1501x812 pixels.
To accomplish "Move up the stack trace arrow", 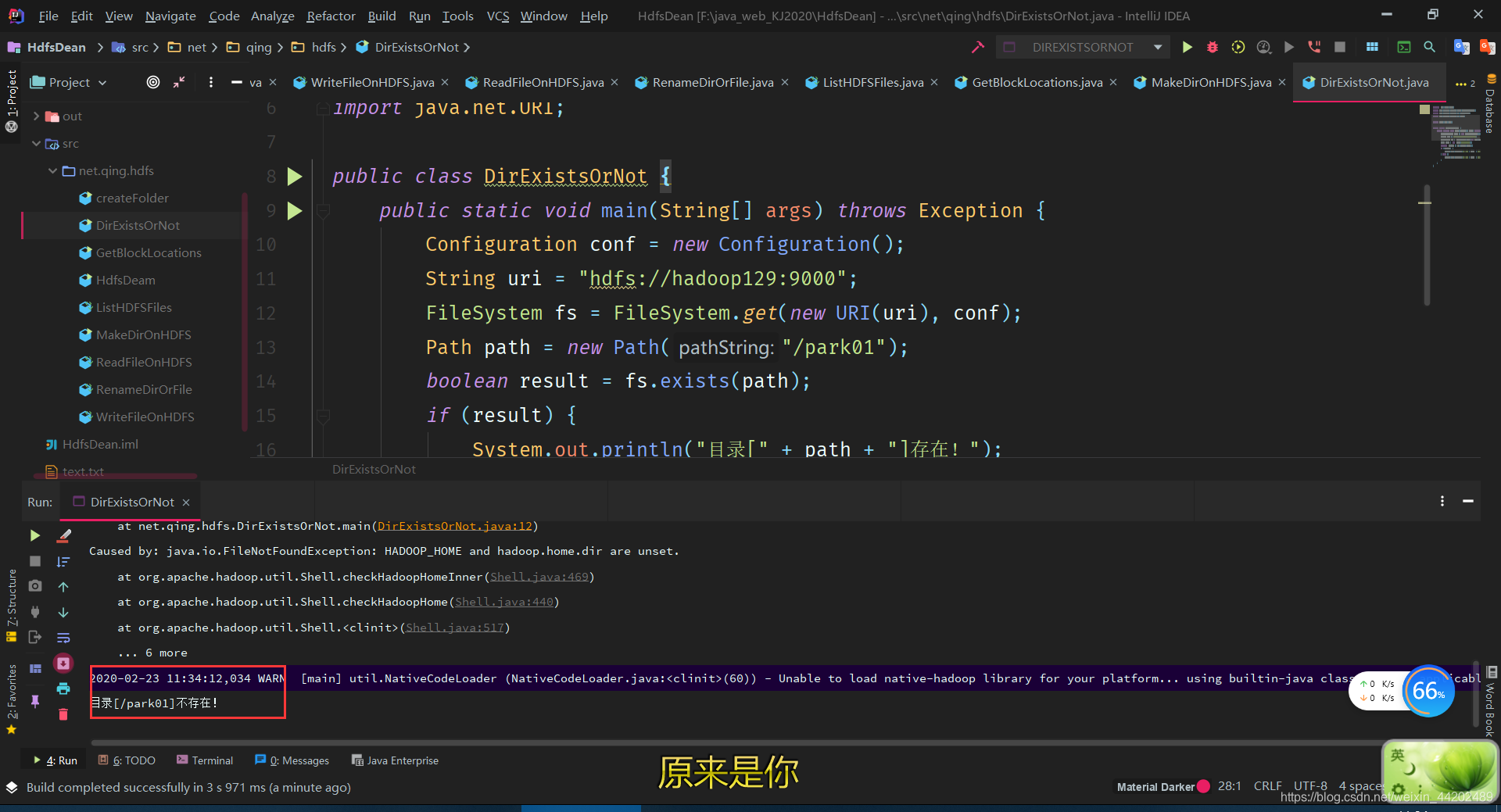I will (x=63, y=587).
